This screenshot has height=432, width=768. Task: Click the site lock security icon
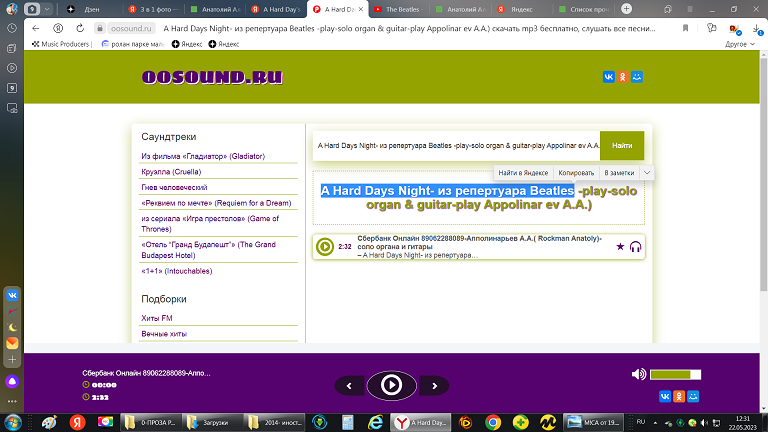coord(99,28)
